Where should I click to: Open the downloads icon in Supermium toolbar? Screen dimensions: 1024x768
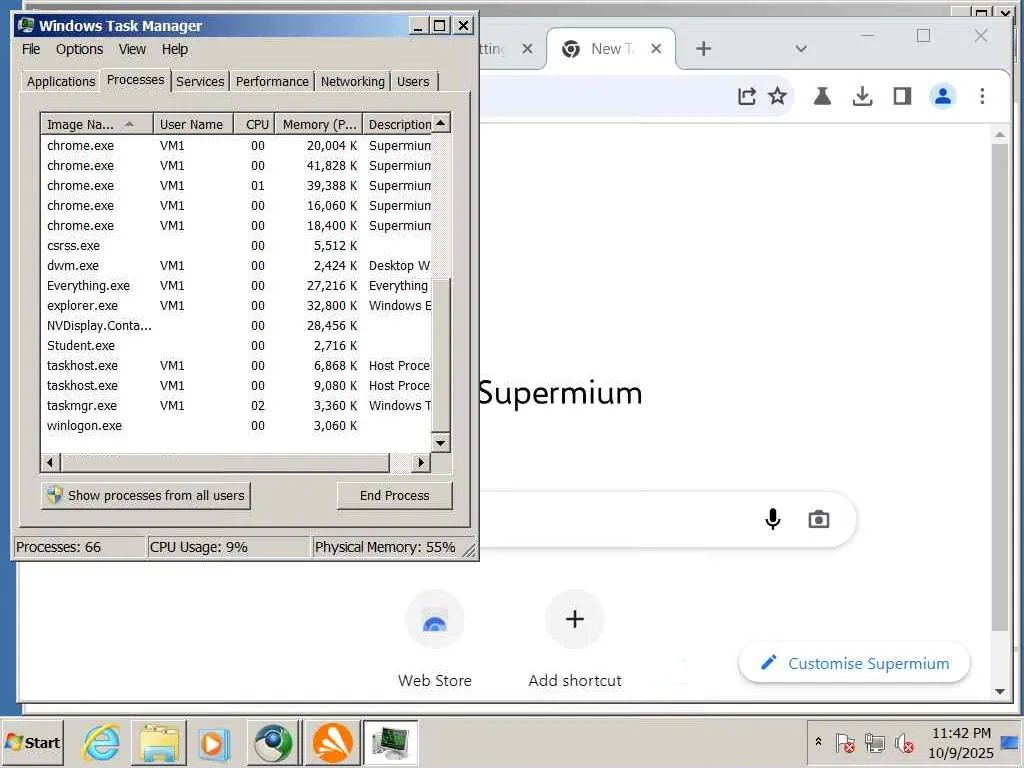862,97
